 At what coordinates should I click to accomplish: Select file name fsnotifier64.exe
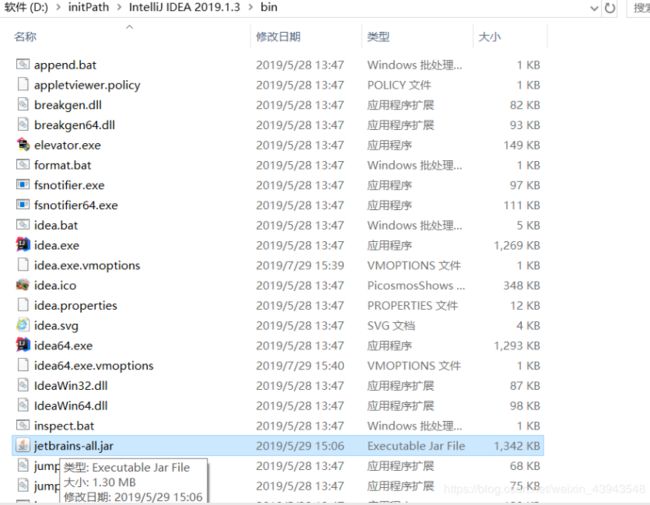(x=76, y=205)
